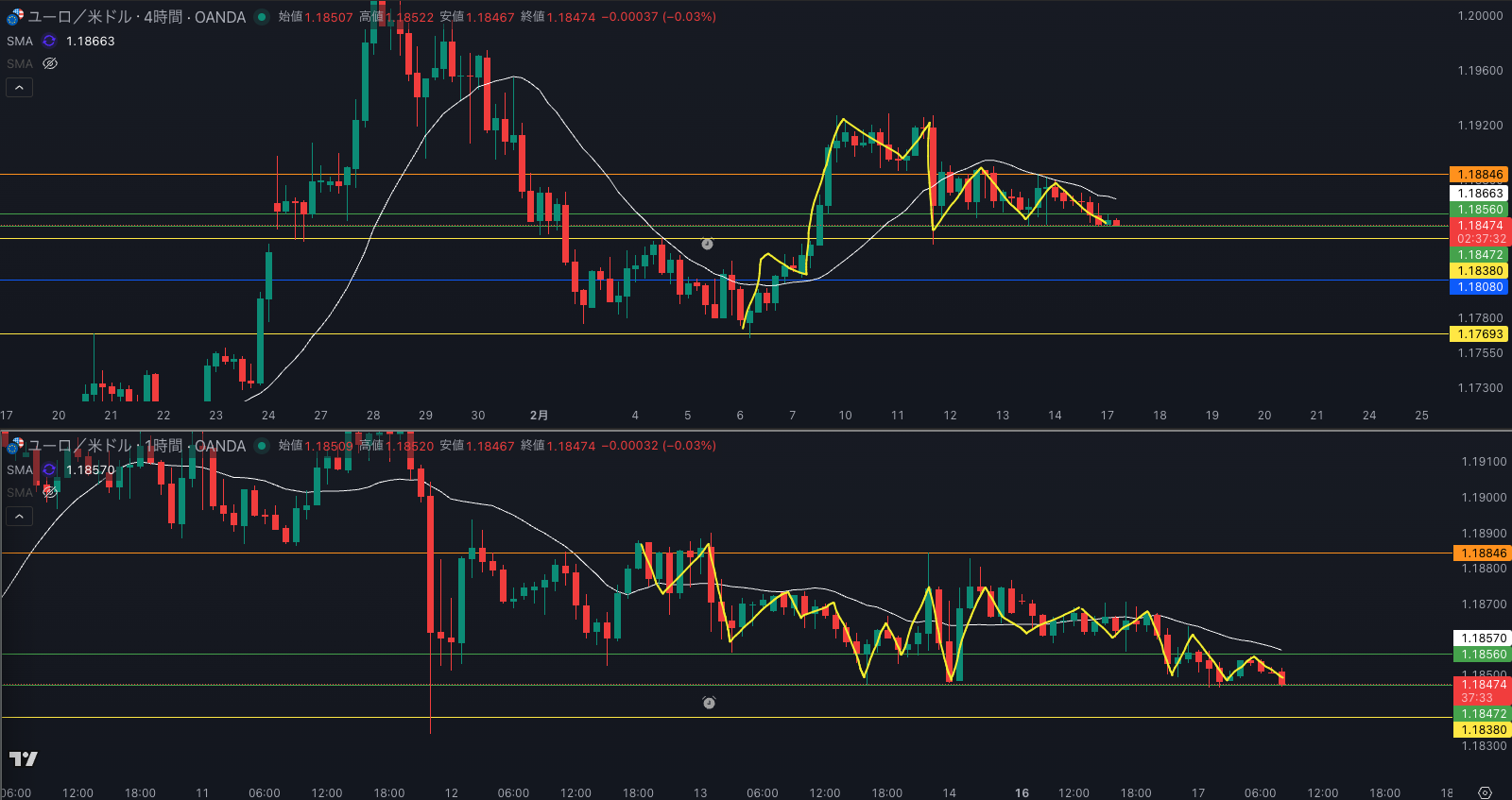Click the green market status dot on the 4-hour chart
This screenshot has height=800, width=1512.
pyautogui.click(x=262, y=17)
